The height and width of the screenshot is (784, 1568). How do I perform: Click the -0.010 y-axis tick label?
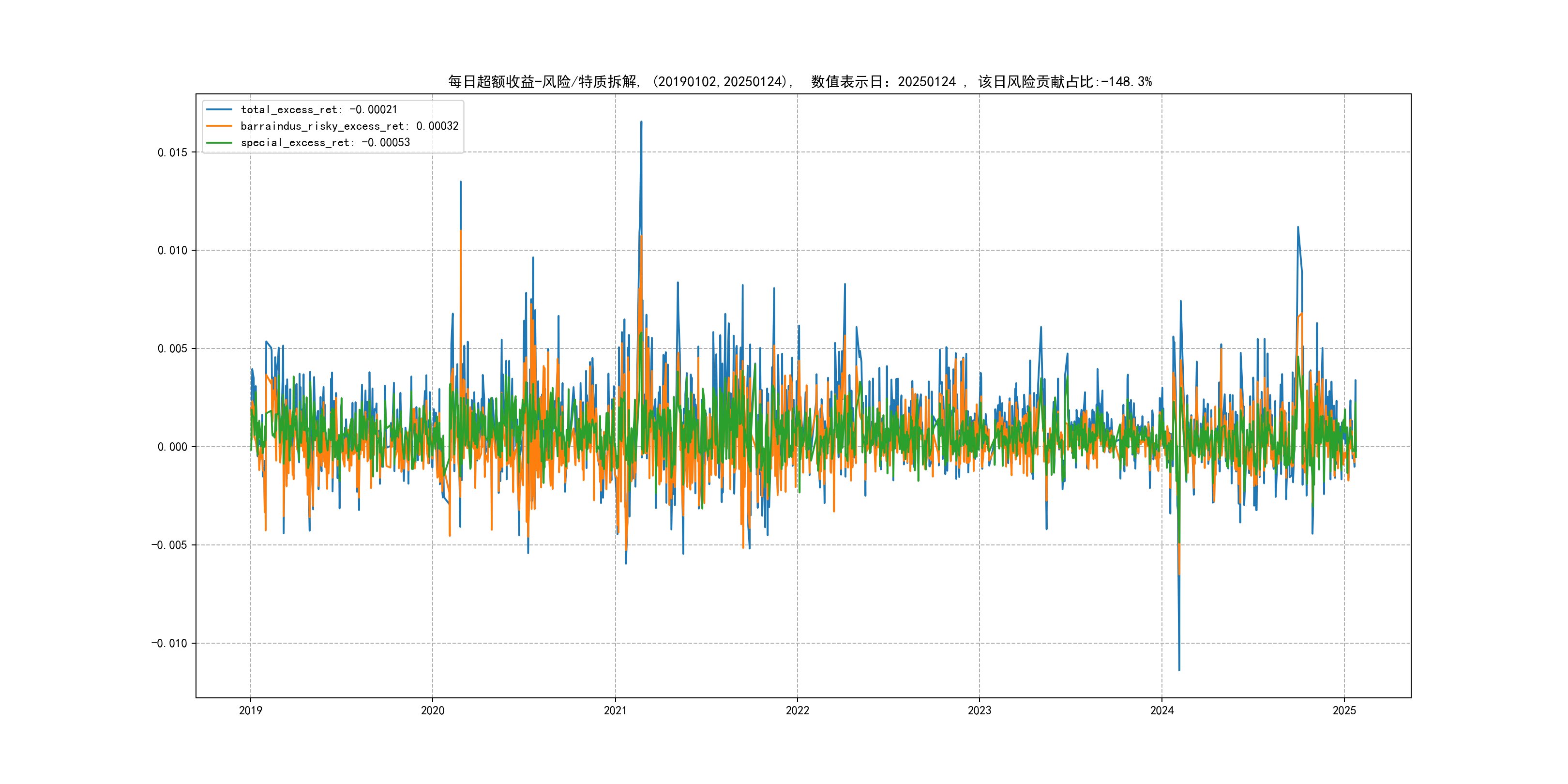169,643
